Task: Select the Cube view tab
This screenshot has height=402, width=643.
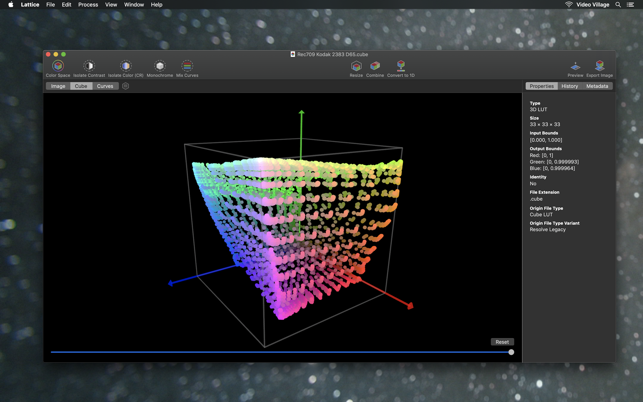Action: (x=81, y=86)
